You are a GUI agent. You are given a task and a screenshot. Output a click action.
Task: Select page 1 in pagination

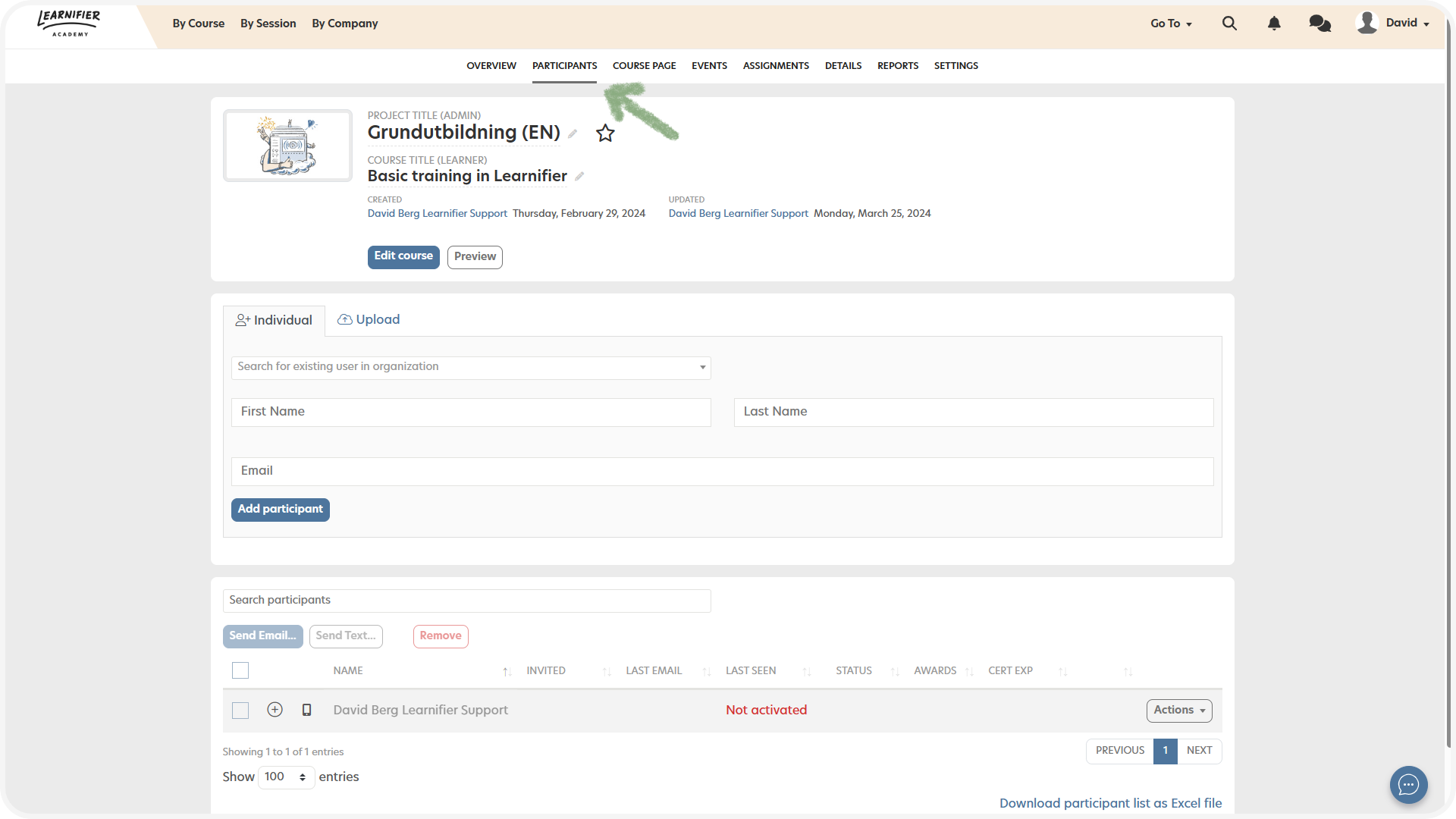(1166, 751)
